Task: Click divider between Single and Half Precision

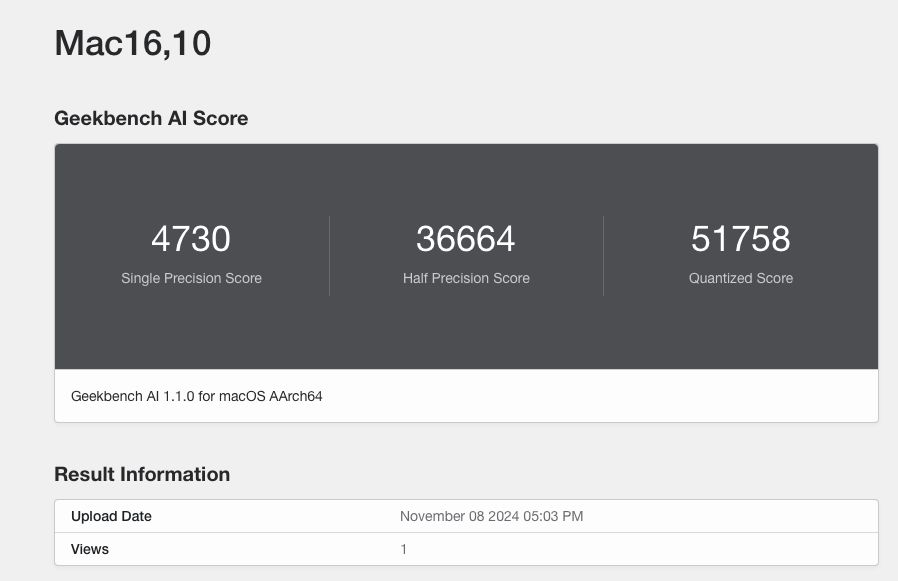Action: (x=329, y=256)
